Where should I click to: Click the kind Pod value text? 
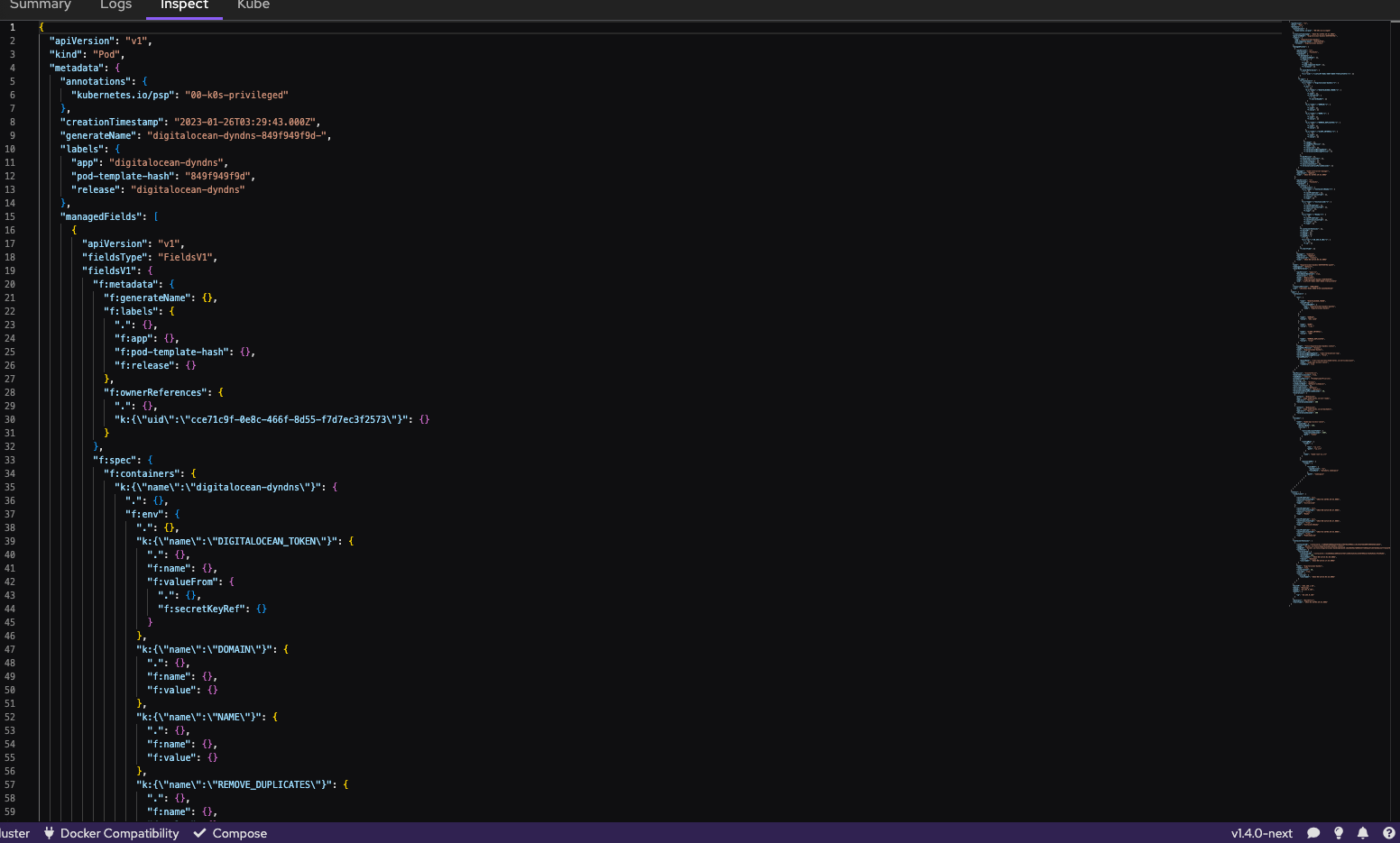tap(106, 54)
